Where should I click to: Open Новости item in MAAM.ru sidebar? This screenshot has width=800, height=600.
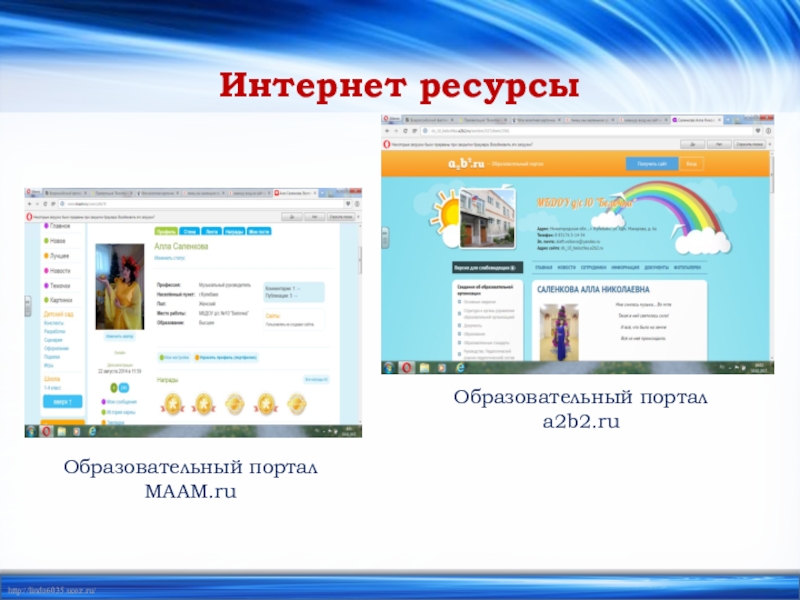pyautogui.click(x=57, y=271)
